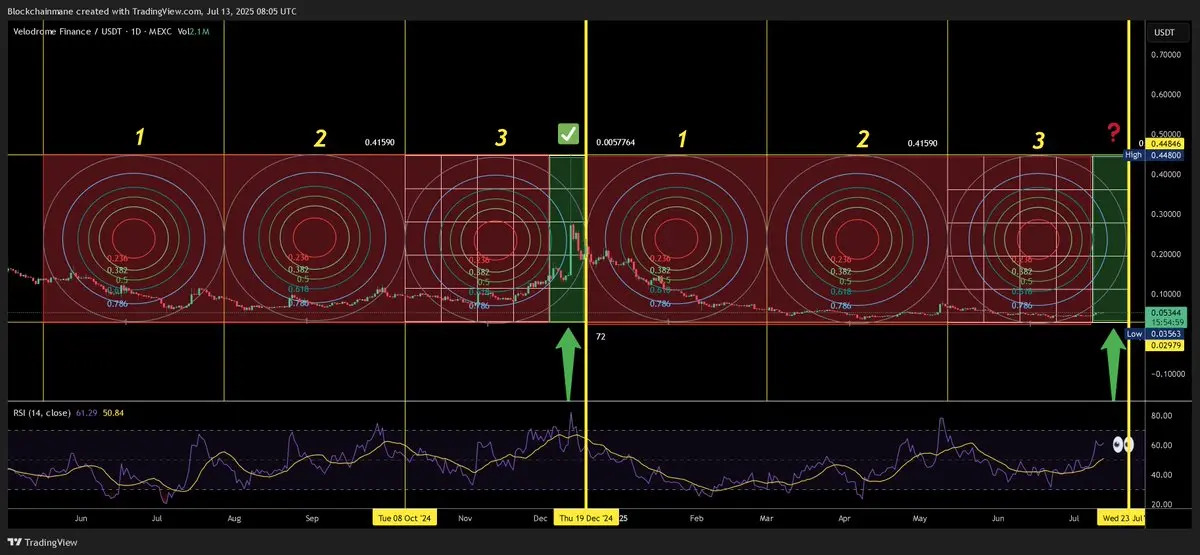Click the Feb label on time axis
The height and width of the screenshot is (555, 1200).
[x=697, y=519]
